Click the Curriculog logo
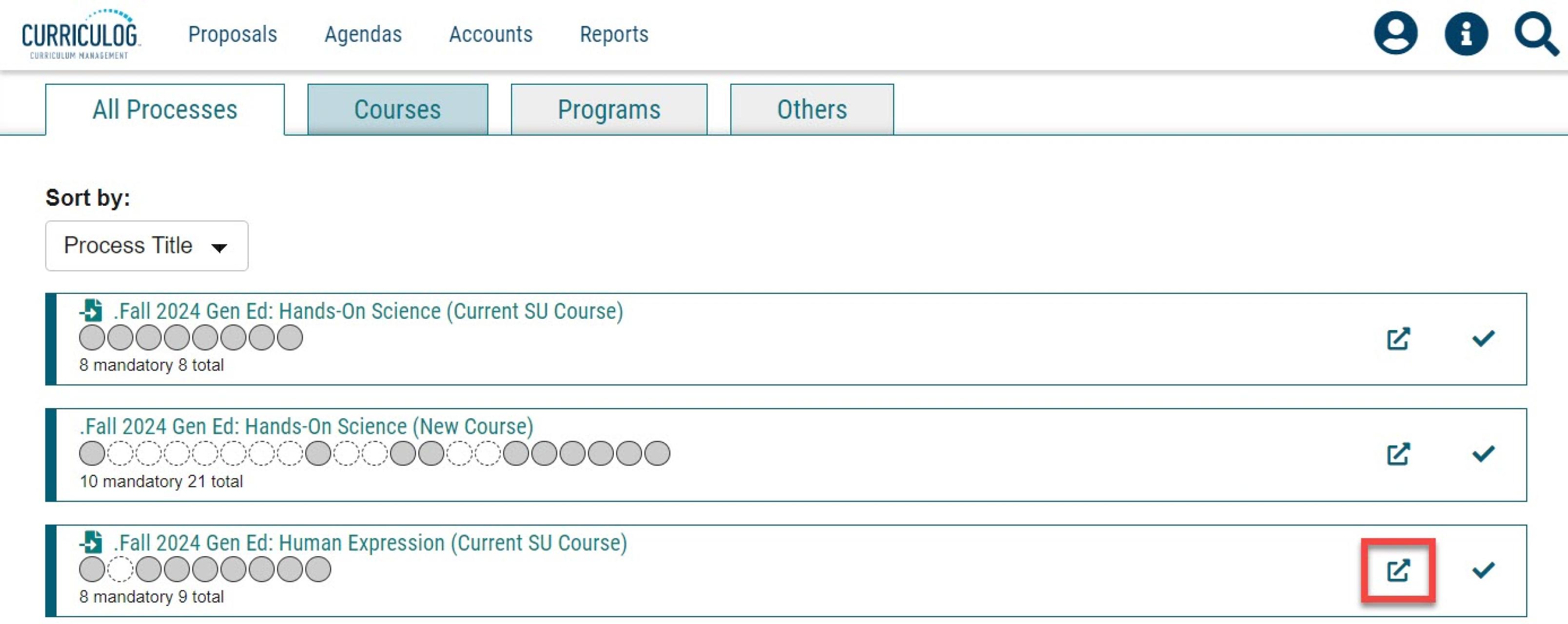This screenshot has height=624, width=1568. [x=78, y=34]
